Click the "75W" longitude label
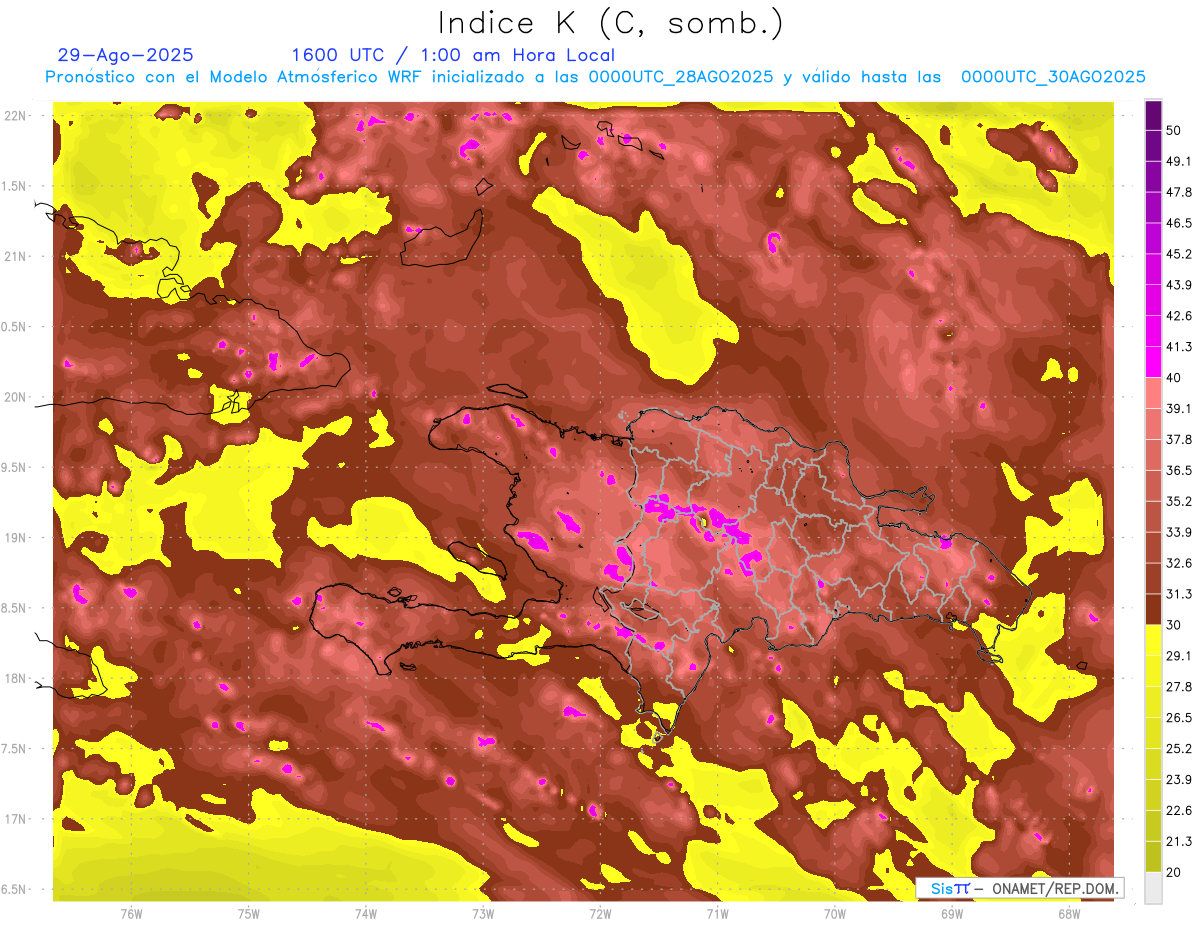Viewport: 1200px width, 927px height. (249, 913)
